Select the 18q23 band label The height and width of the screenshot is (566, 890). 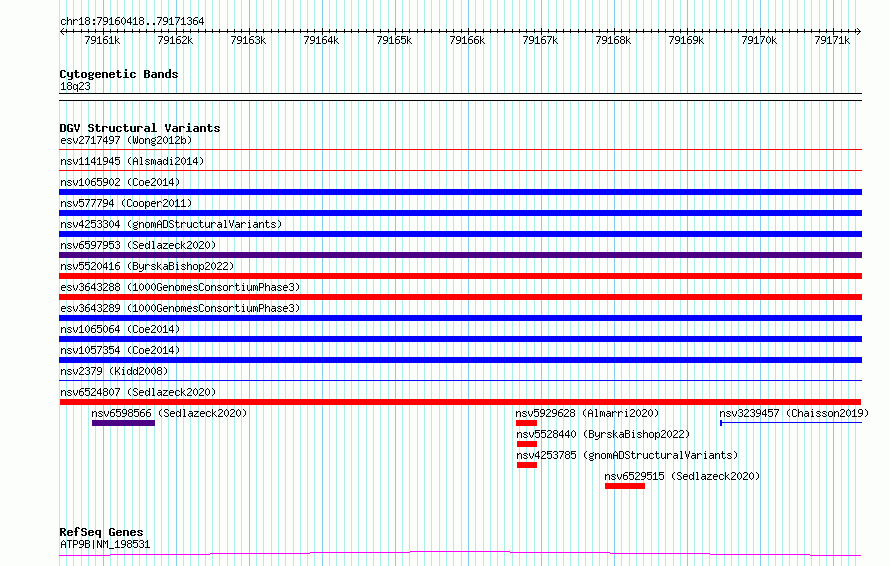[x=75, y=86]
